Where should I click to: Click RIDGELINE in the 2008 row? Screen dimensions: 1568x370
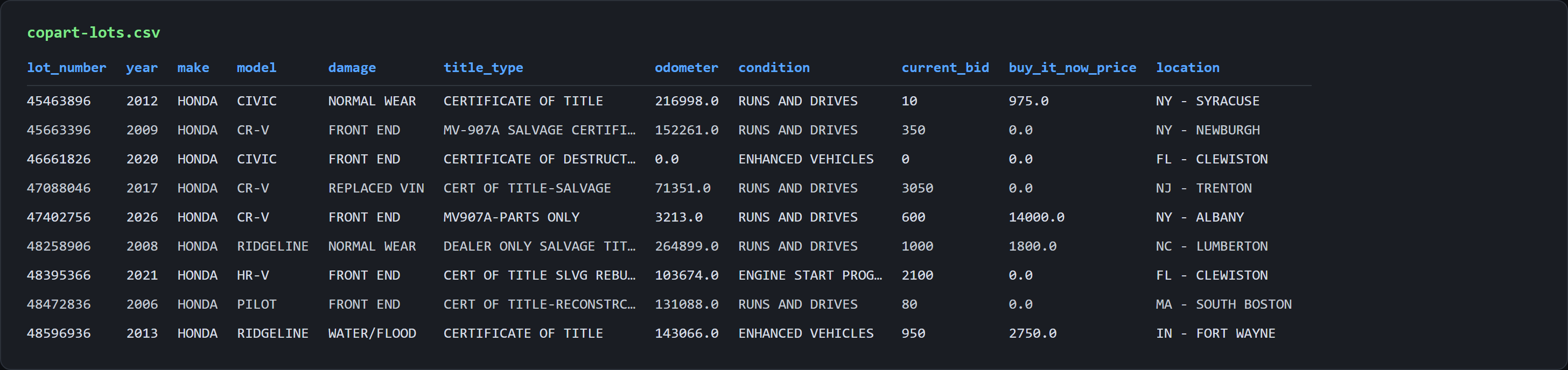tap(272, 246)
